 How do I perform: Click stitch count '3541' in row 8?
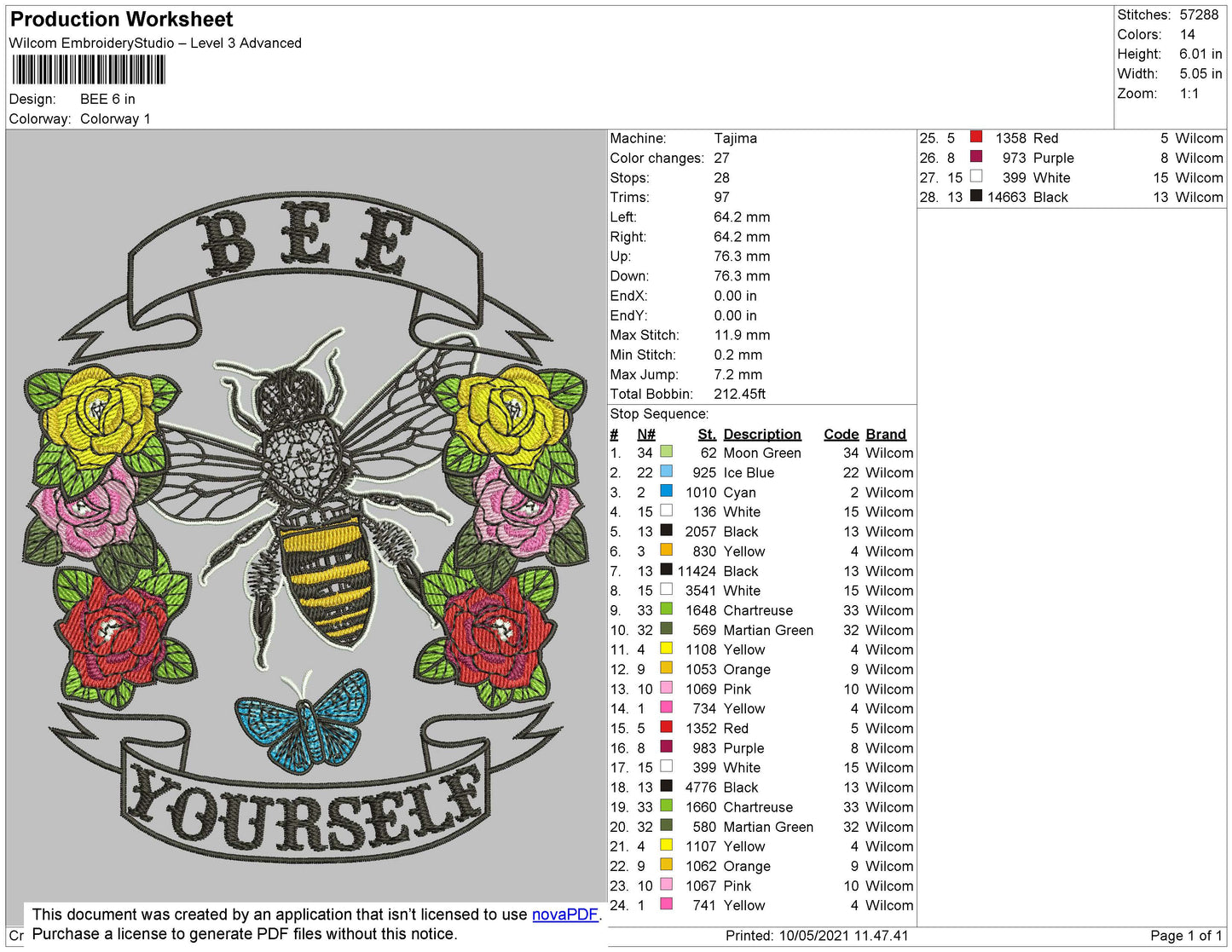(x=701, y=591)
